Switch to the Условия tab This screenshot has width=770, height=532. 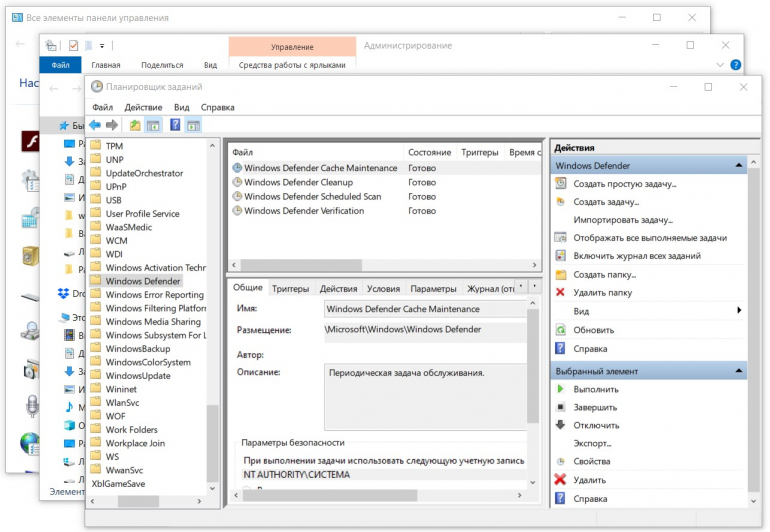click(384, 289)
